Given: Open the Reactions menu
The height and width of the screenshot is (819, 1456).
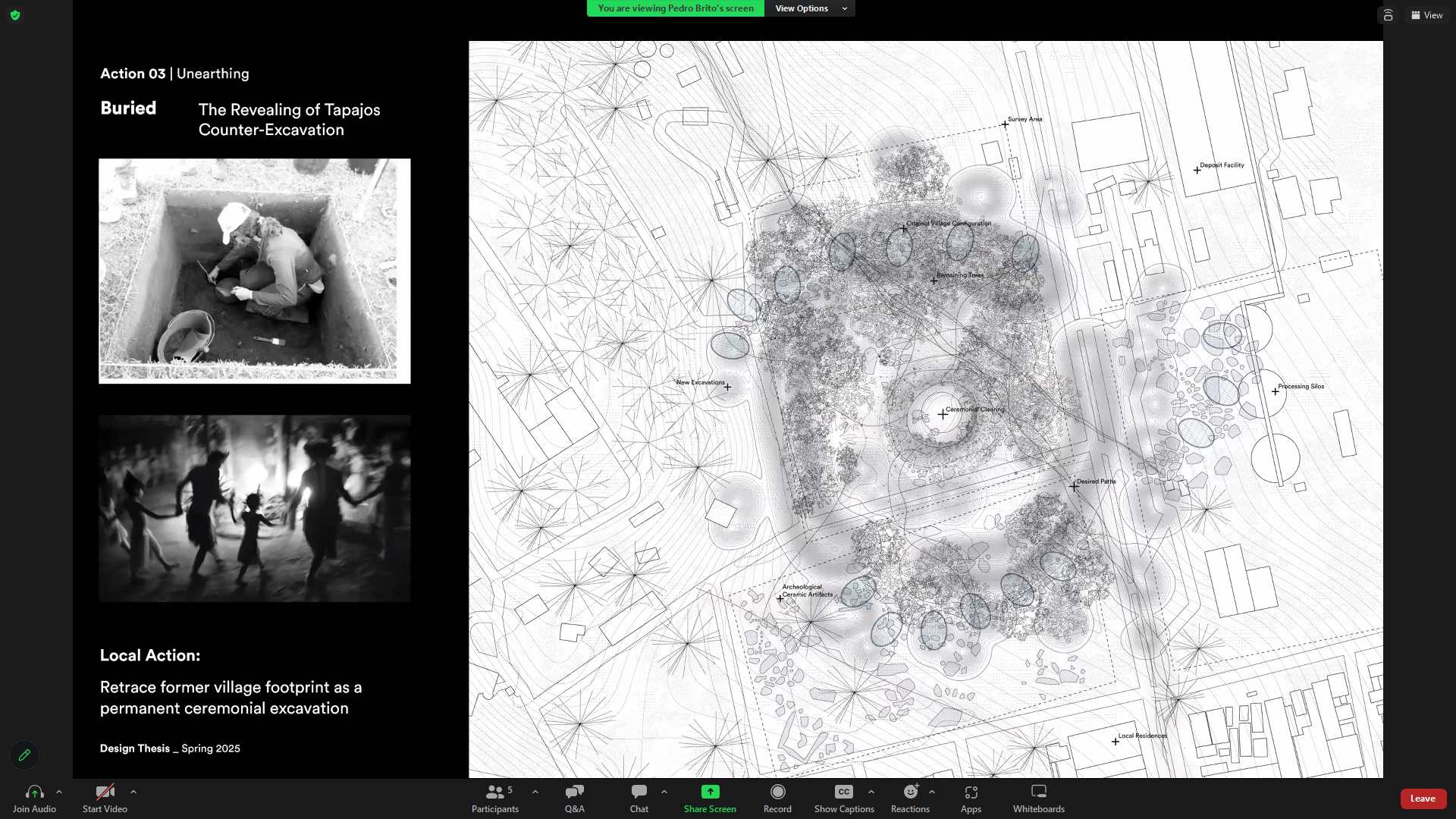Looking at the screenshot, I should point(910,799).
